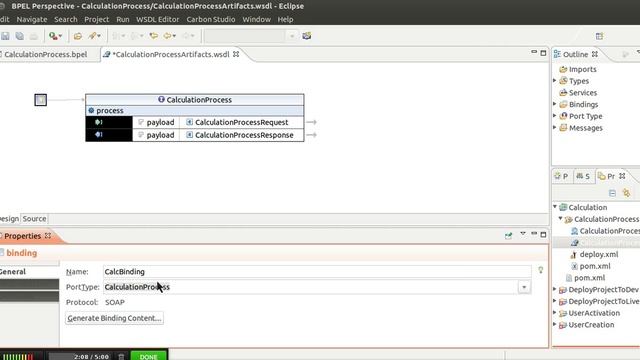Image resolution: width=640 pixels, height=360 pixels.
Task: Open the PortType dropdown arrow
Action: coord(524,287)
